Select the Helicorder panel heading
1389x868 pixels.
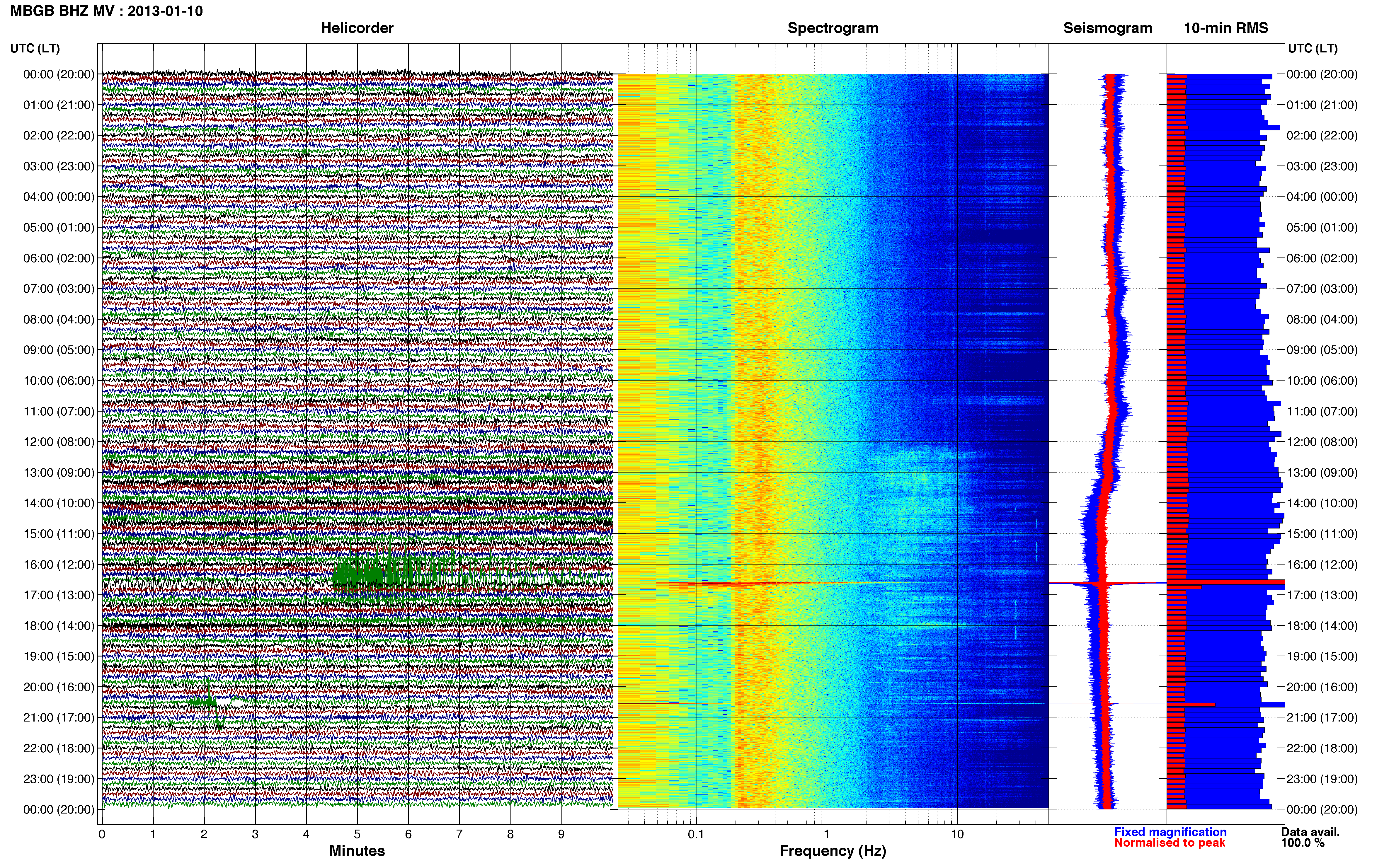[x=357, y=28]
